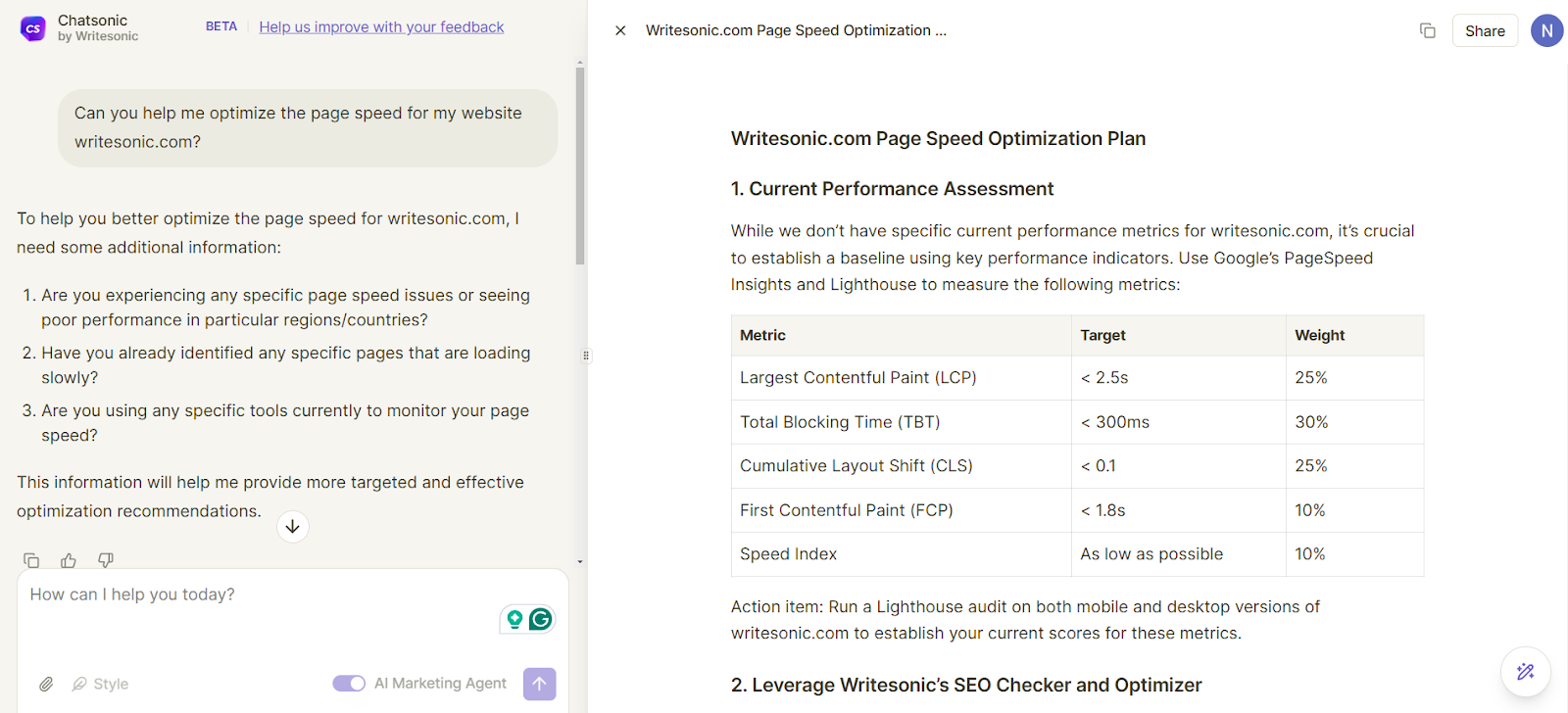The width and height of the screenshot is (1568, 713).
Task: Click the Grammarly icon in the input box
Action: pos(540,619)
